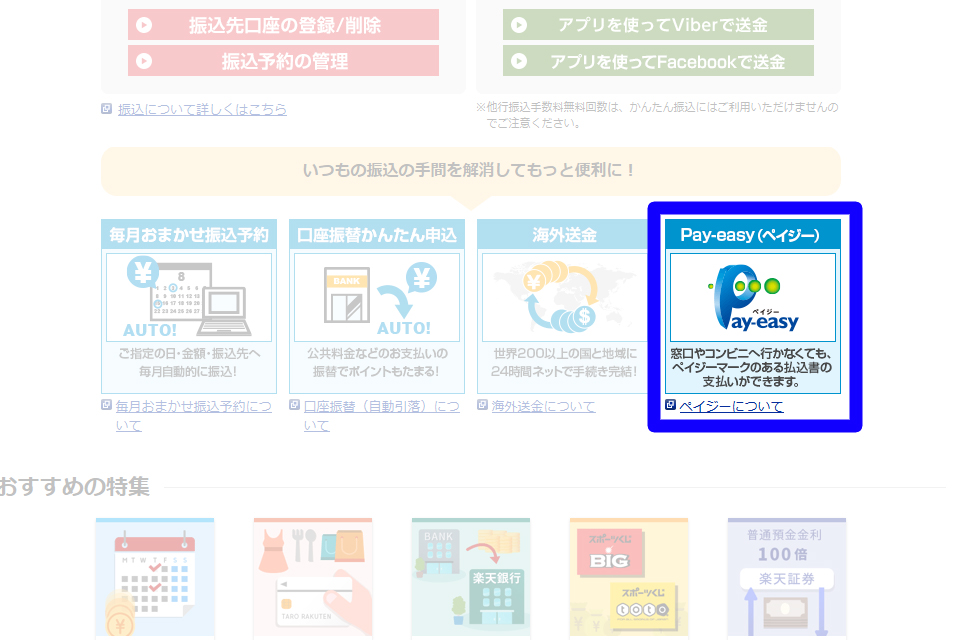Open the 普通預金金利100倍 楽天証券 thumbnail
Image resolution: width=960 pixels, height=640 pixels.
[x=787, y=579]
